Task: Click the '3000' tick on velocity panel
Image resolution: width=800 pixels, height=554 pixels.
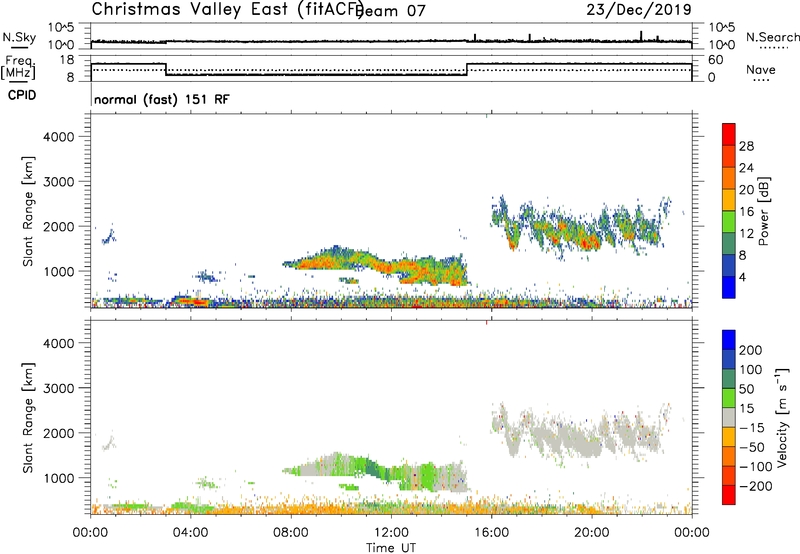Action: pyautogui.click(x=58, y=388)
